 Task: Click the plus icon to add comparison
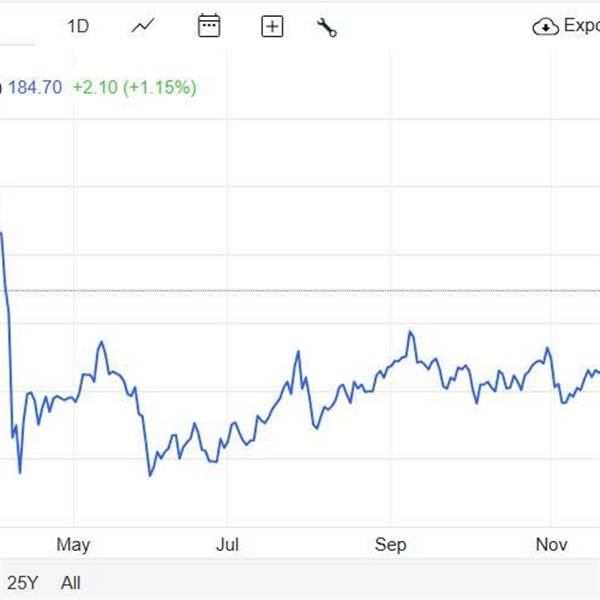pos(272,27)
